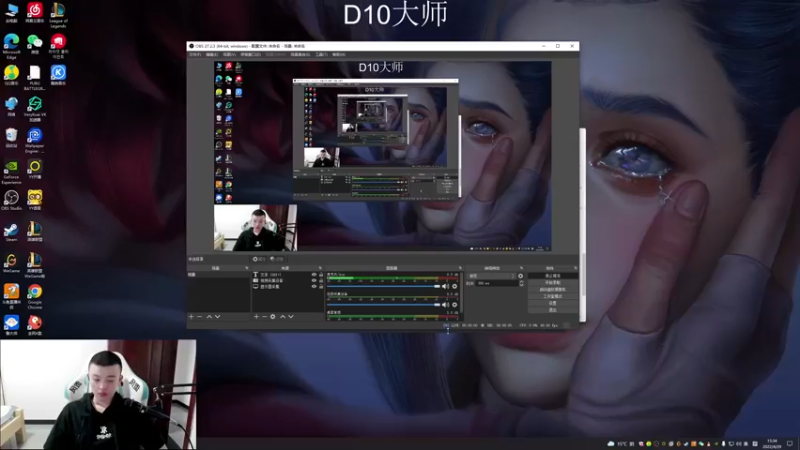The height and width of the screenshot is (450, 800).
Task: Open the Wallpaper Engine desktop icon
Action: pyautogui.click(x=35, y=139)
